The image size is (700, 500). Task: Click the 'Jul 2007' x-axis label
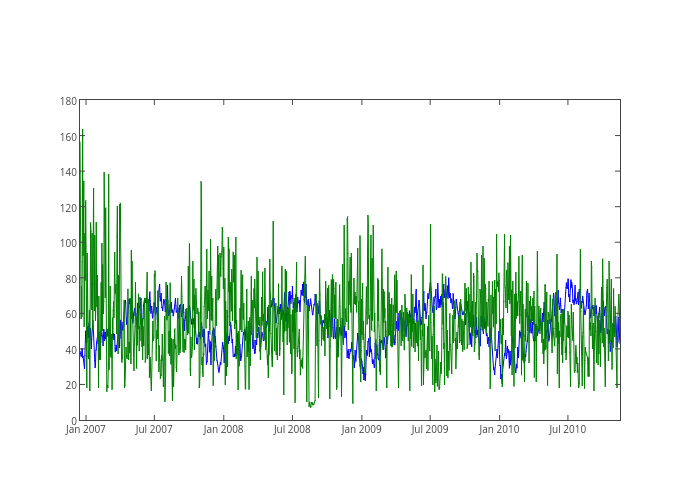coord(154,429)
